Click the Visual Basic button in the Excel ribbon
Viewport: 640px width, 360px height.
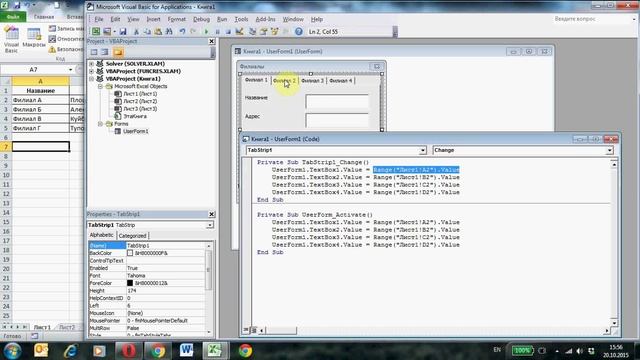11,40
